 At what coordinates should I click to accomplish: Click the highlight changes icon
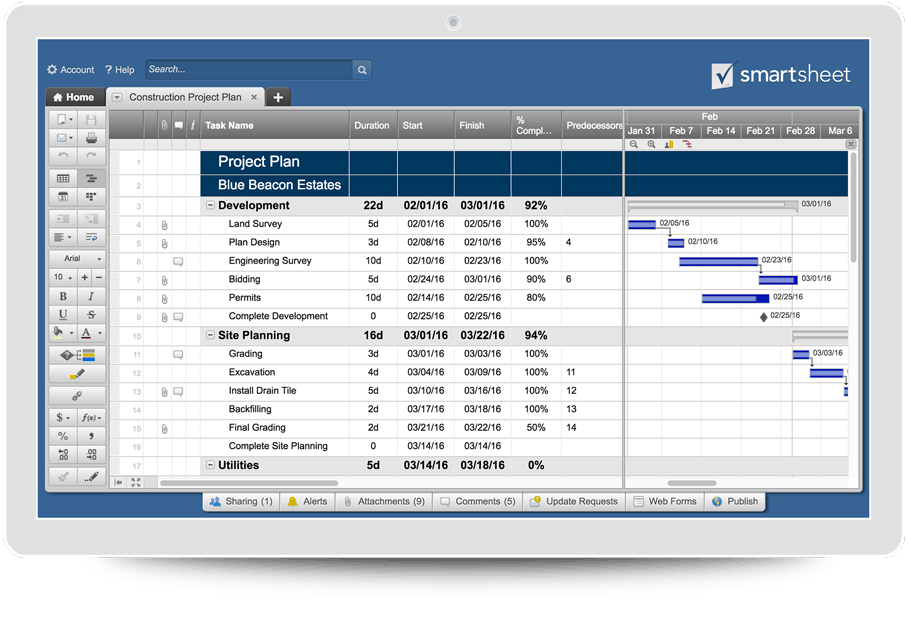coord(78,374)
